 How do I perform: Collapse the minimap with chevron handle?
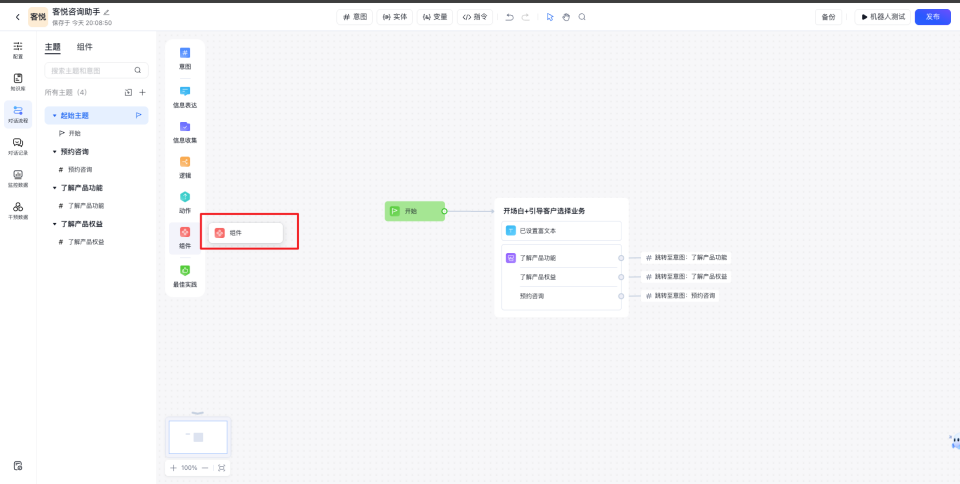197,413
